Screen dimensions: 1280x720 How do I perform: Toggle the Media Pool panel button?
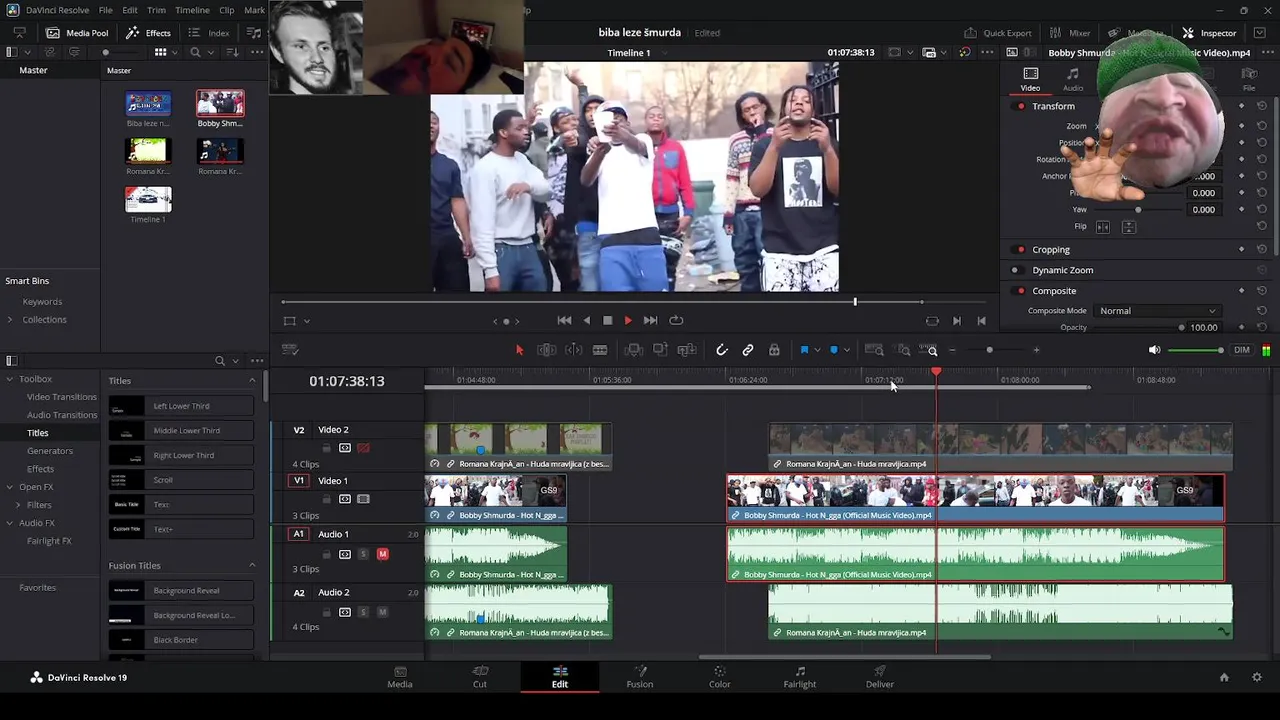tap(77, 33)
